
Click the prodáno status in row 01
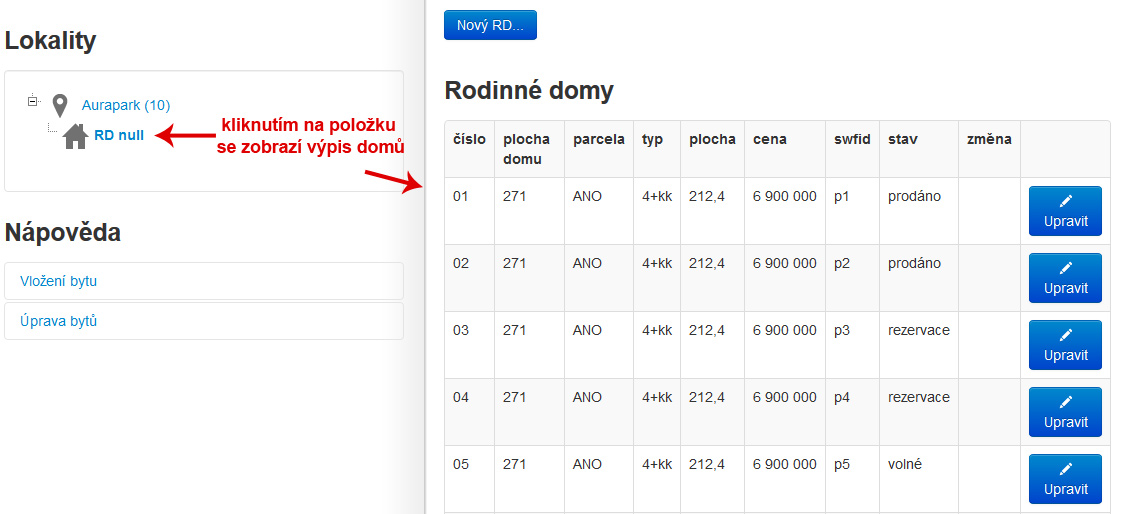pos(914,197)
